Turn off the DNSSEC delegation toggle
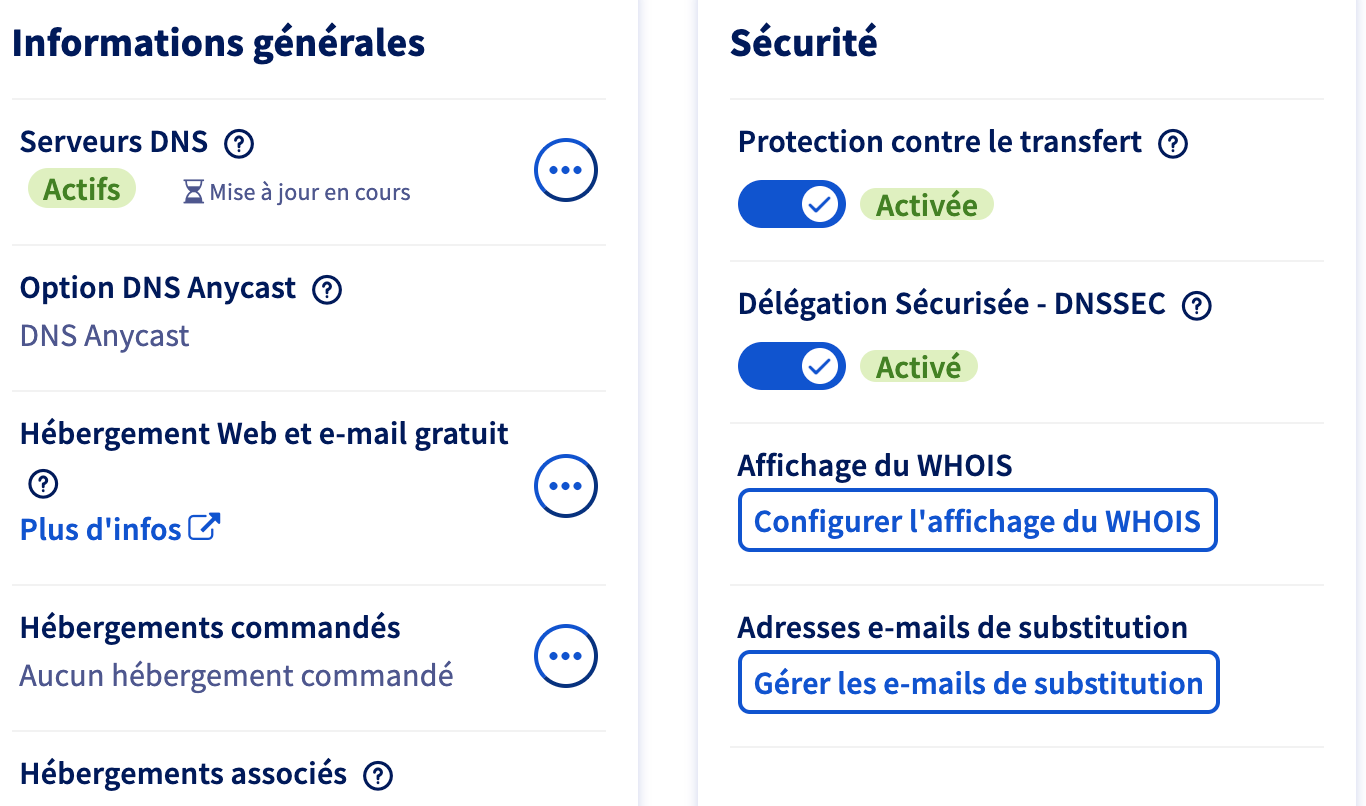 point(791,367)
